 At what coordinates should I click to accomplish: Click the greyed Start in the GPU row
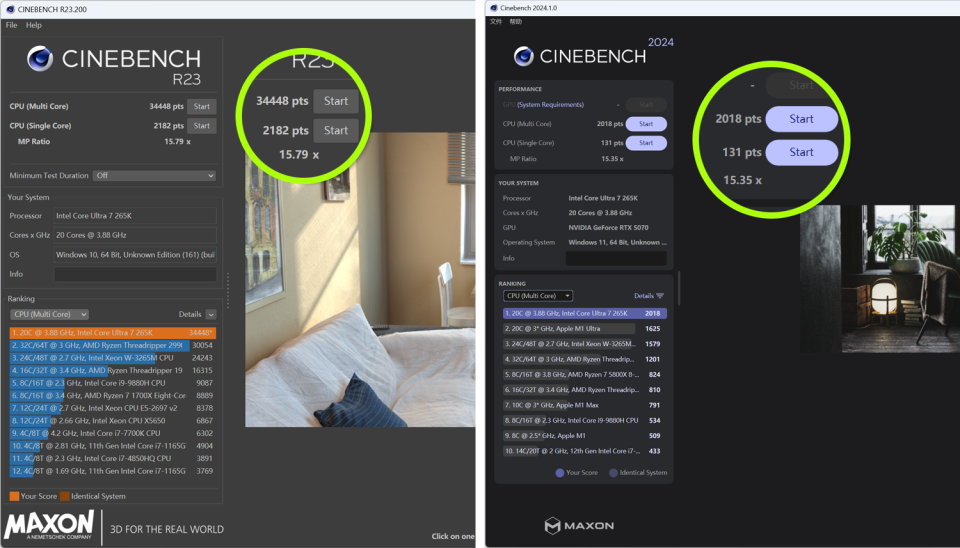pos(646,105)
